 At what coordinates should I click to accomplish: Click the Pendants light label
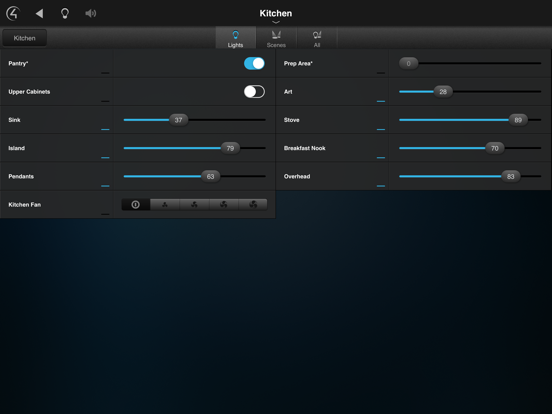coord(21,176)
